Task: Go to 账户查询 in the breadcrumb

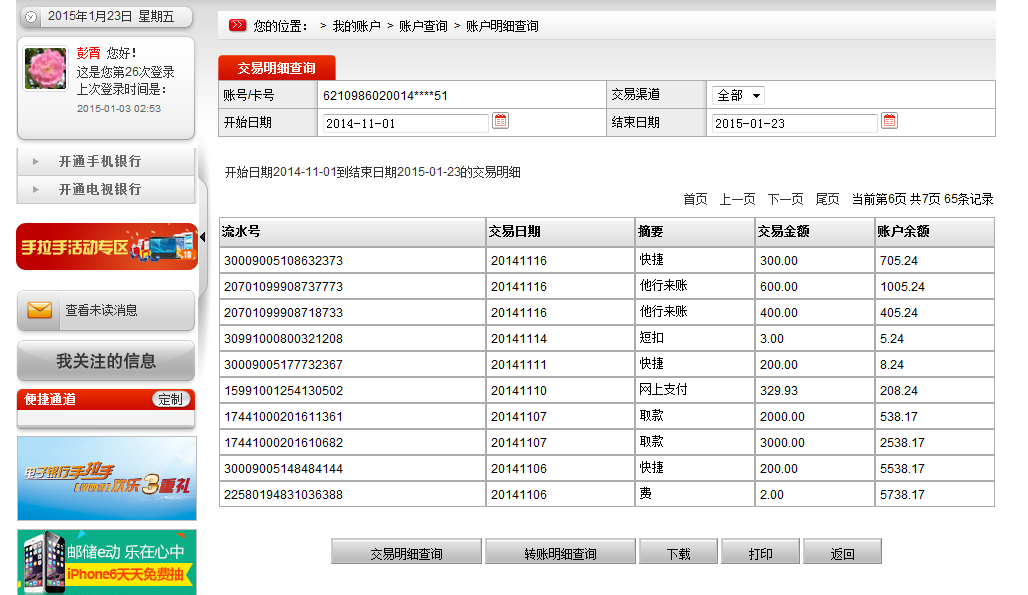Action: [423, 26]
